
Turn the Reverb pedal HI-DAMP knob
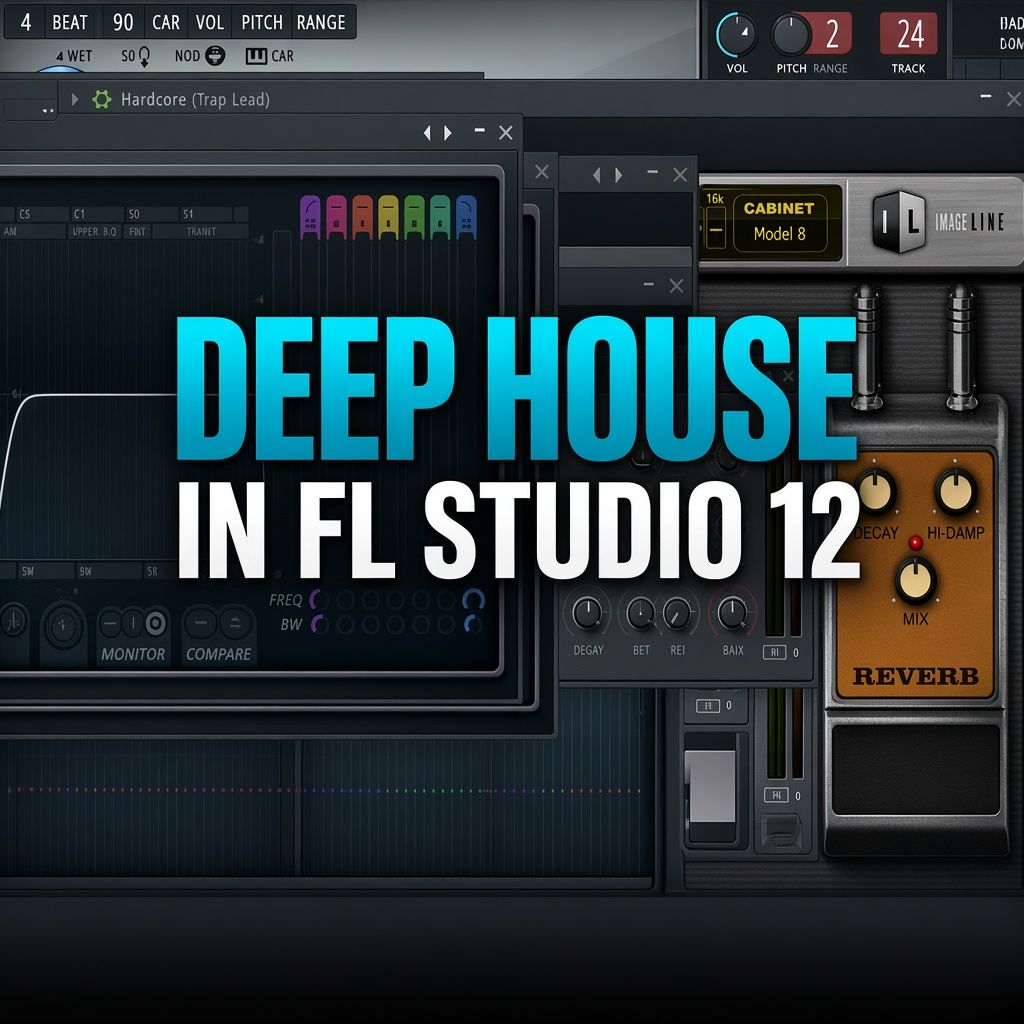pos(955,492)
